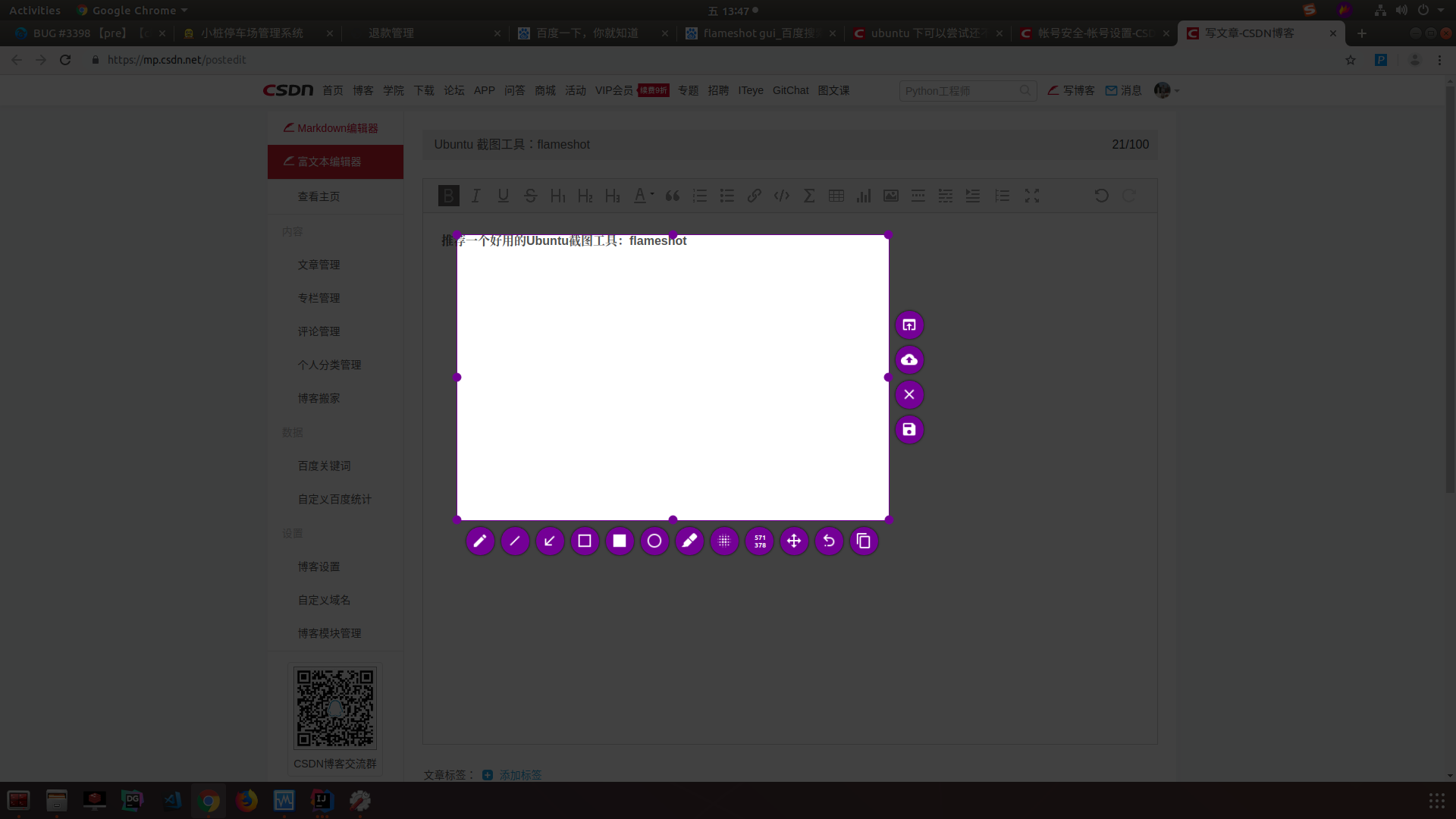Upload Flameshot capture to cloud

click(909, 359)
